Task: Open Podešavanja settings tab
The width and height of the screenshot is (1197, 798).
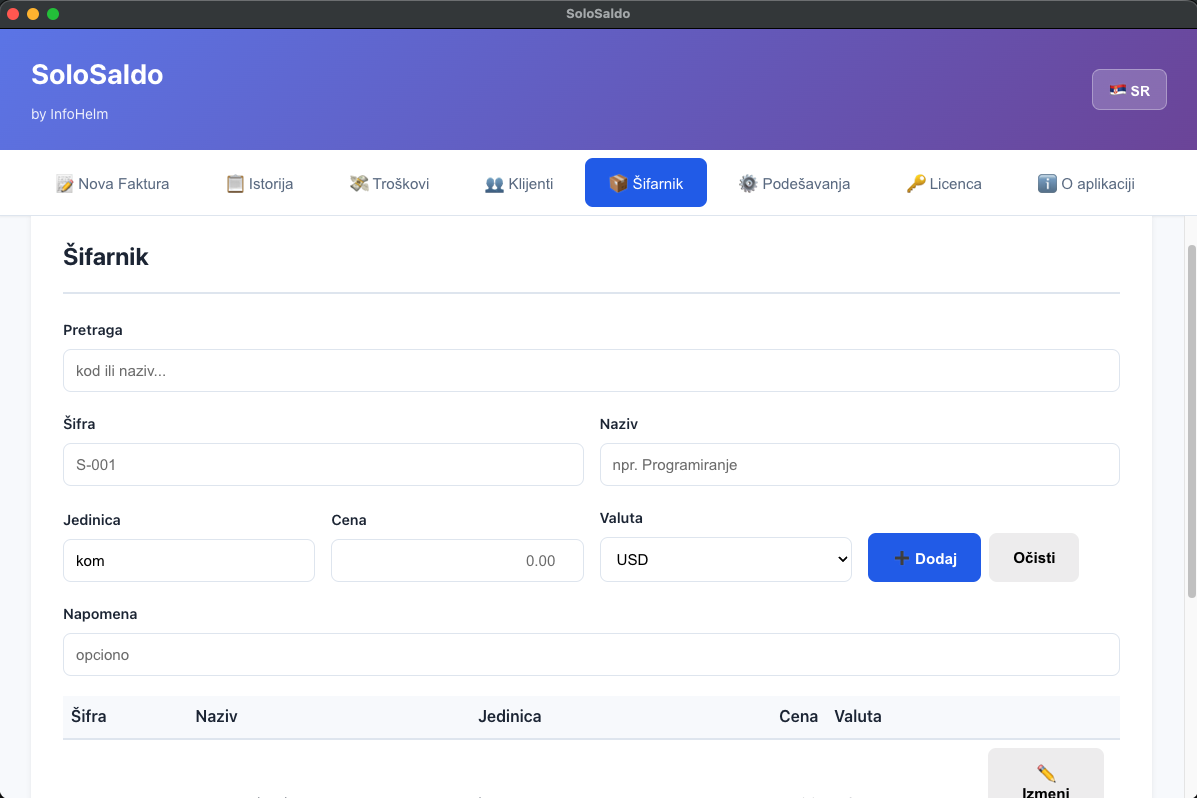Action: [x=794, y=183]
